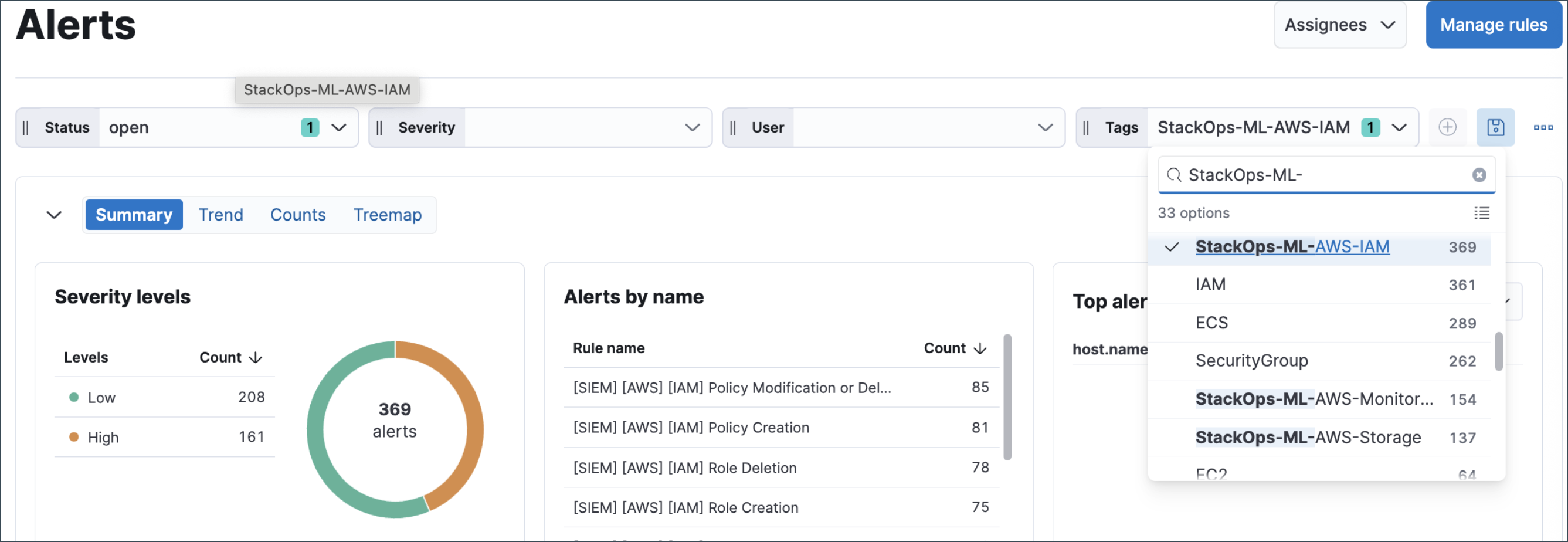Viewport: 1568px width, 542px height.
Task: Click the magnifier icon in tag search
Action: (1173, 175)
